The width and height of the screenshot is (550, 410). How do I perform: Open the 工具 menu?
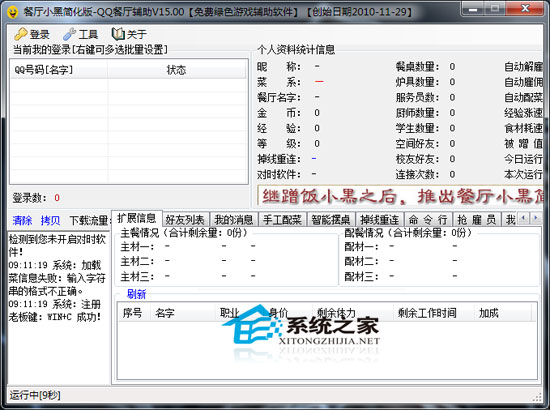coord(81,34)
